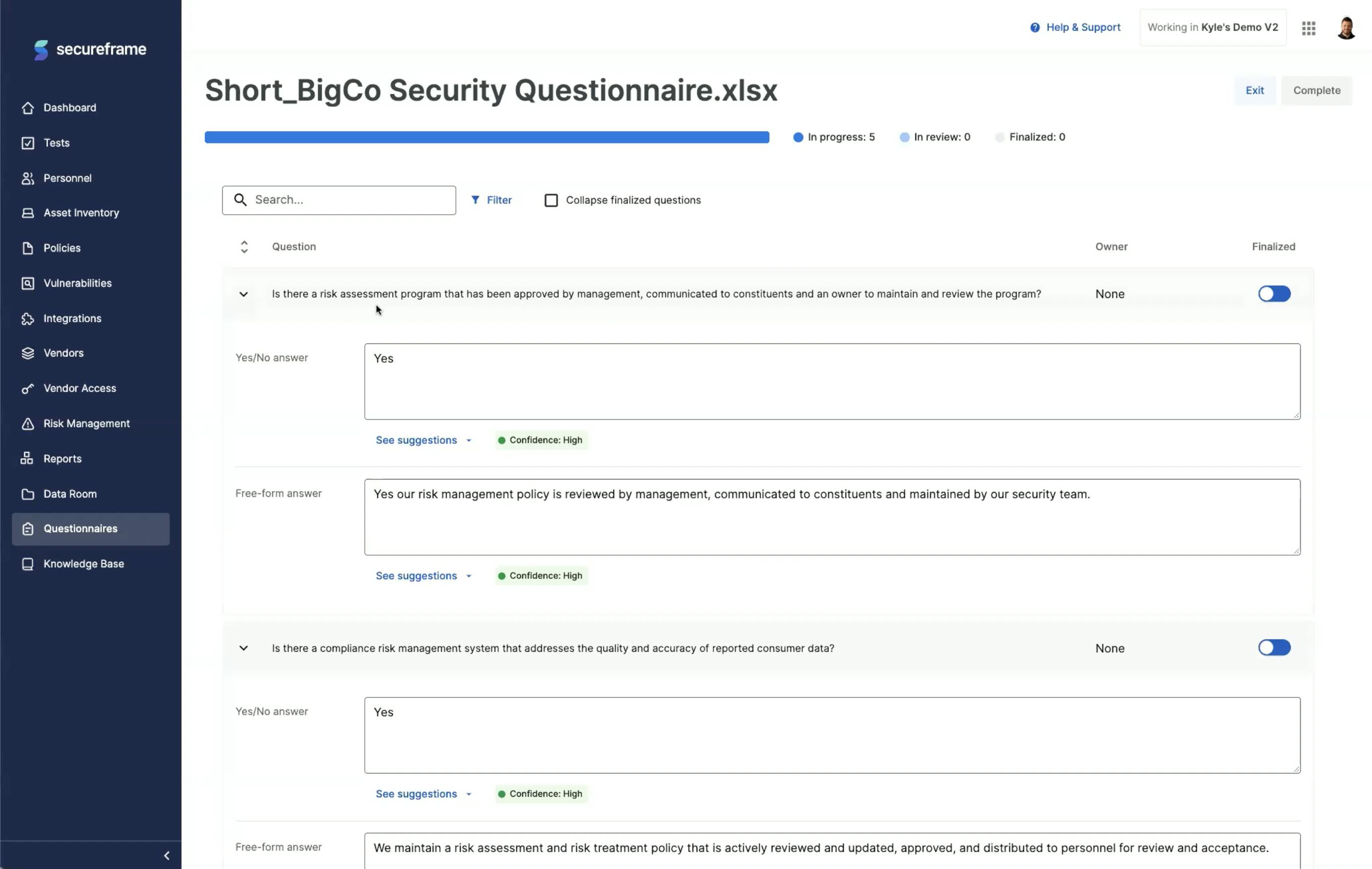Click the Personnel people icon

[28, 178]
